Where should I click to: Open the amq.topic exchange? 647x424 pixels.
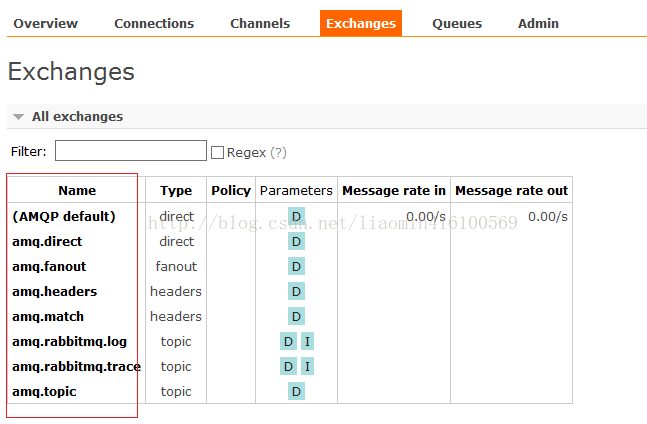[x=44, y=391]
